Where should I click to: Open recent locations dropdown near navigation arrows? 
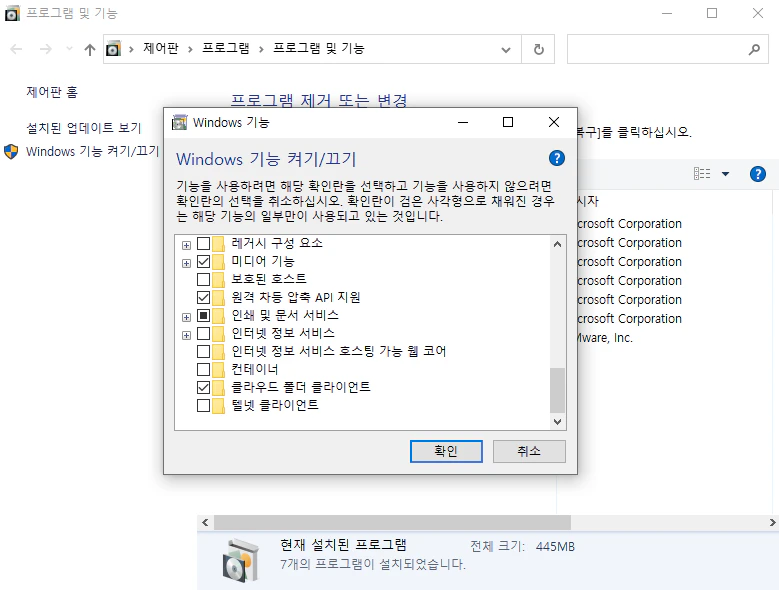[x=69, y=49]
